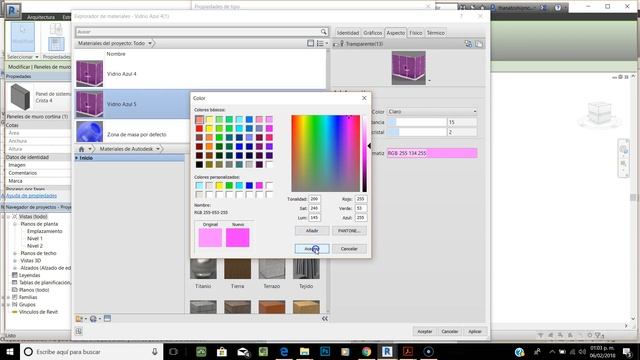Open Chrome from the taskbar
Image resolution: width=640 pixels, height=360 pixels.
point(366,351)
